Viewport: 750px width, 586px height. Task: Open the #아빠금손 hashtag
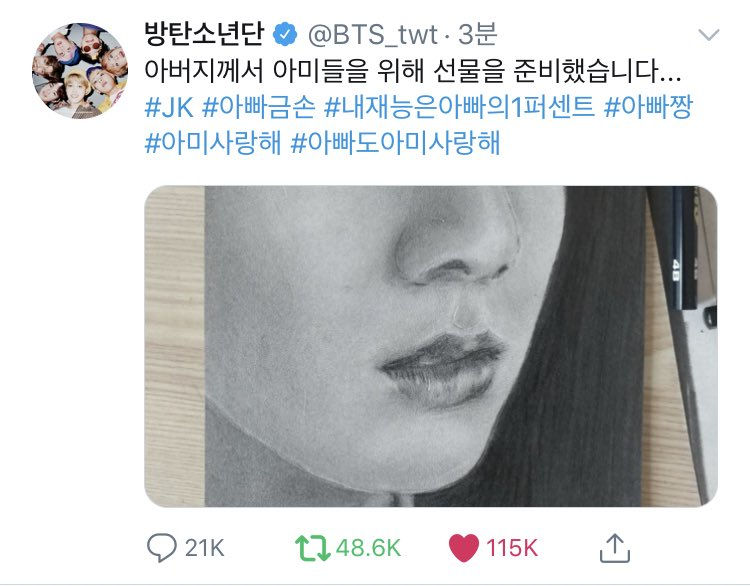[x=259, y=107]
